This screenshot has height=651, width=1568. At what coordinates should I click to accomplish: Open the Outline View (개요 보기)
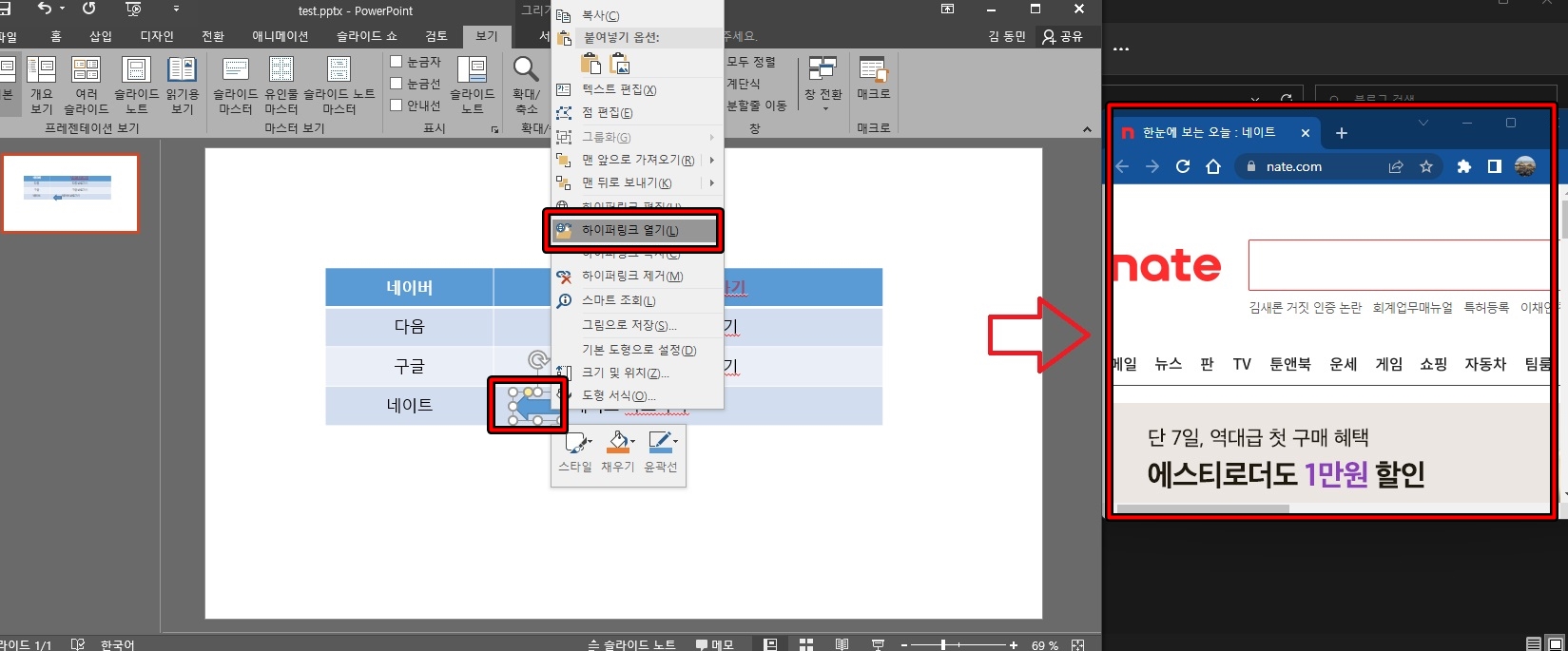[41, 85]
